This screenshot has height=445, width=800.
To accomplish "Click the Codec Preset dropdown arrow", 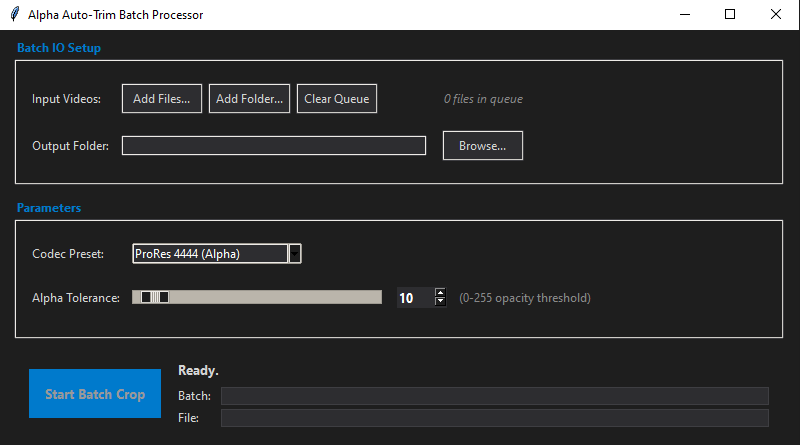I will pos(295,254).
